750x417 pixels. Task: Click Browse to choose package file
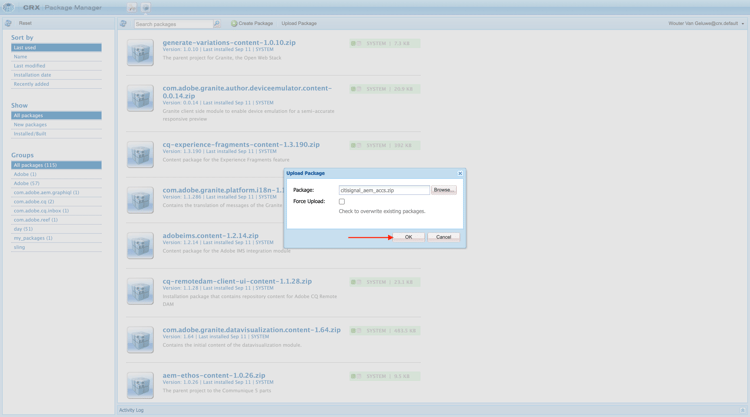[x=444, y=190]
